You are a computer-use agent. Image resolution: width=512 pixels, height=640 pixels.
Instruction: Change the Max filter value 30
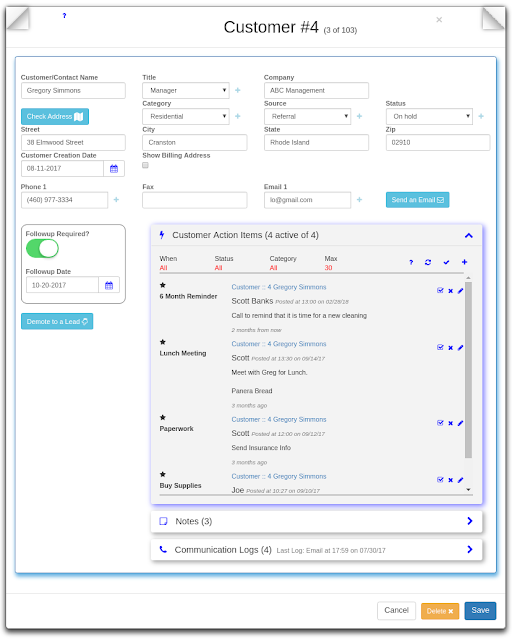(x=328, y=268)
